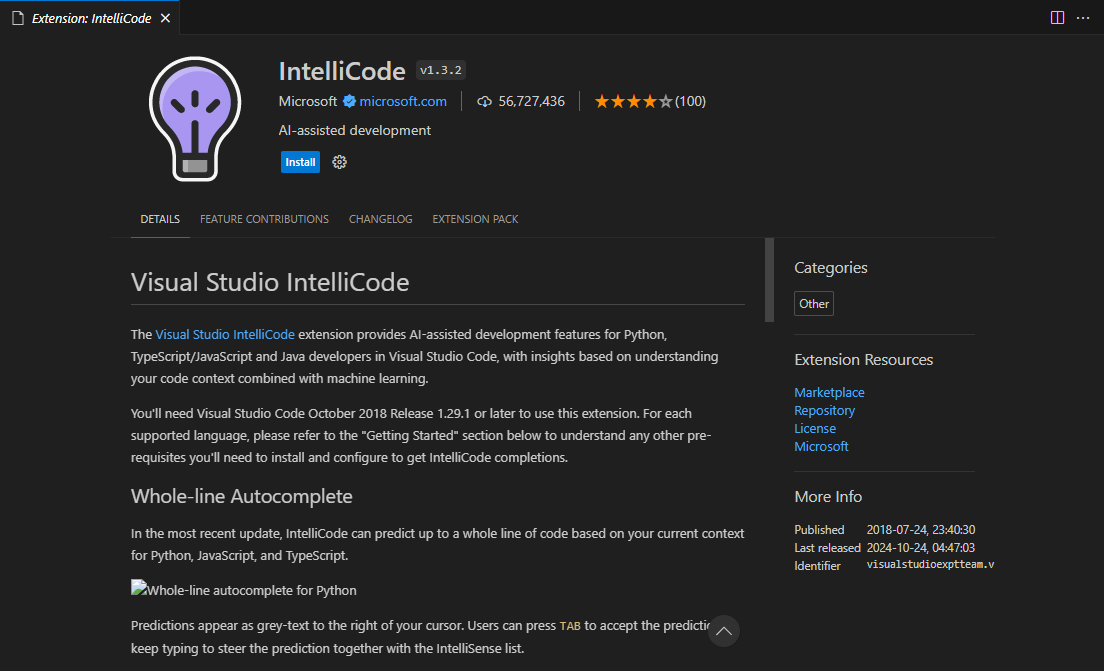Install the IntelliCode extension

click(x=301, y=162)
